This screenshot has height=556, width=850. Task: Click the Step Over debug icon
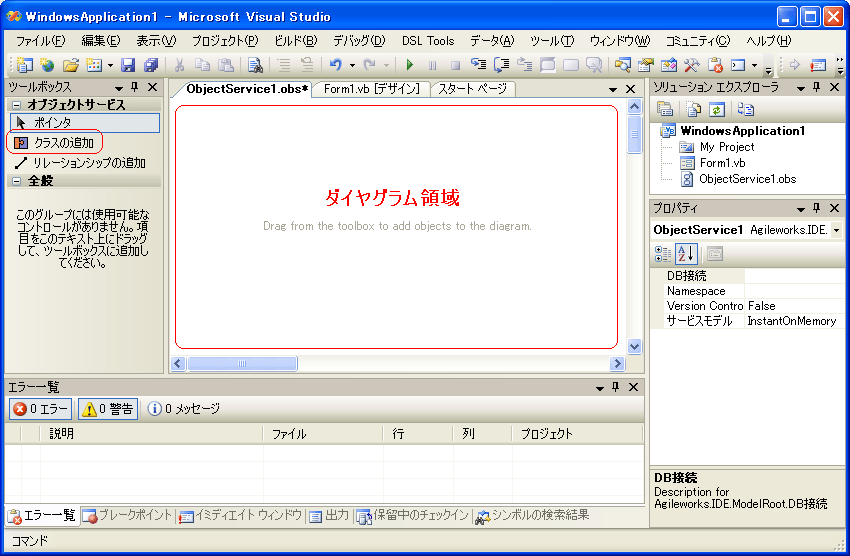pos(501,65)
